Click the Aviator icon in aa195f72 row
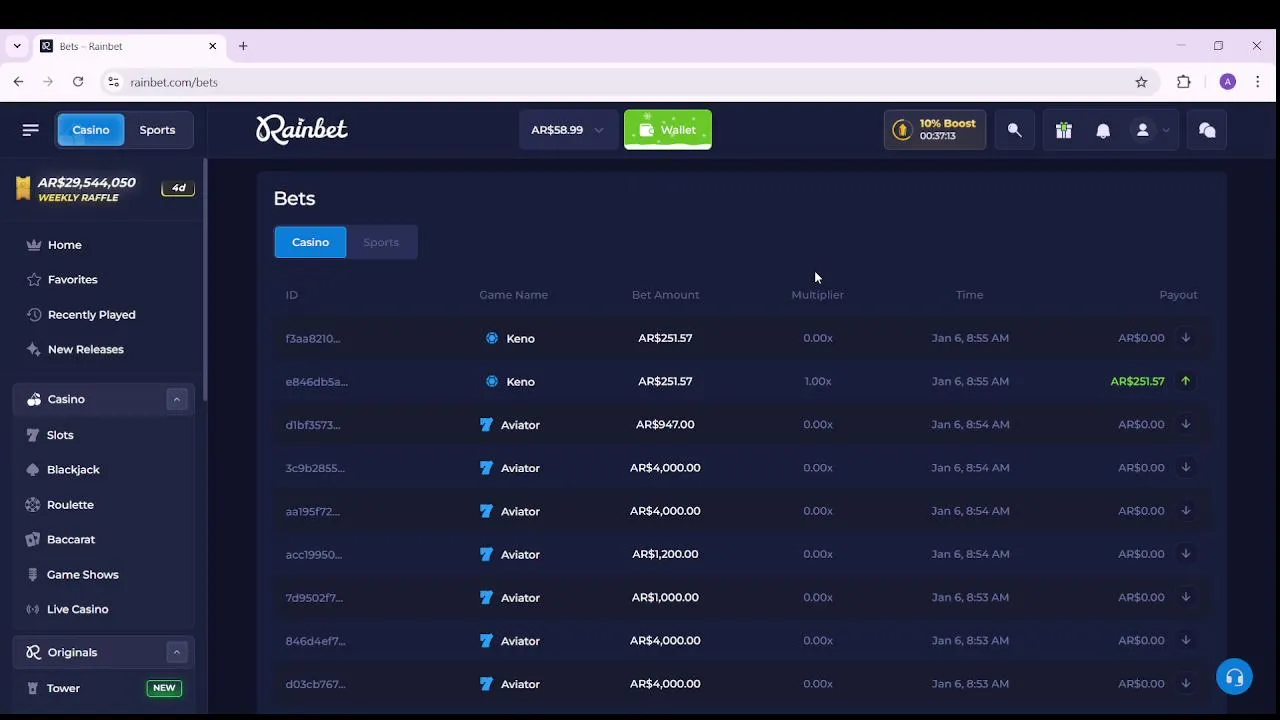 point(486,511)
